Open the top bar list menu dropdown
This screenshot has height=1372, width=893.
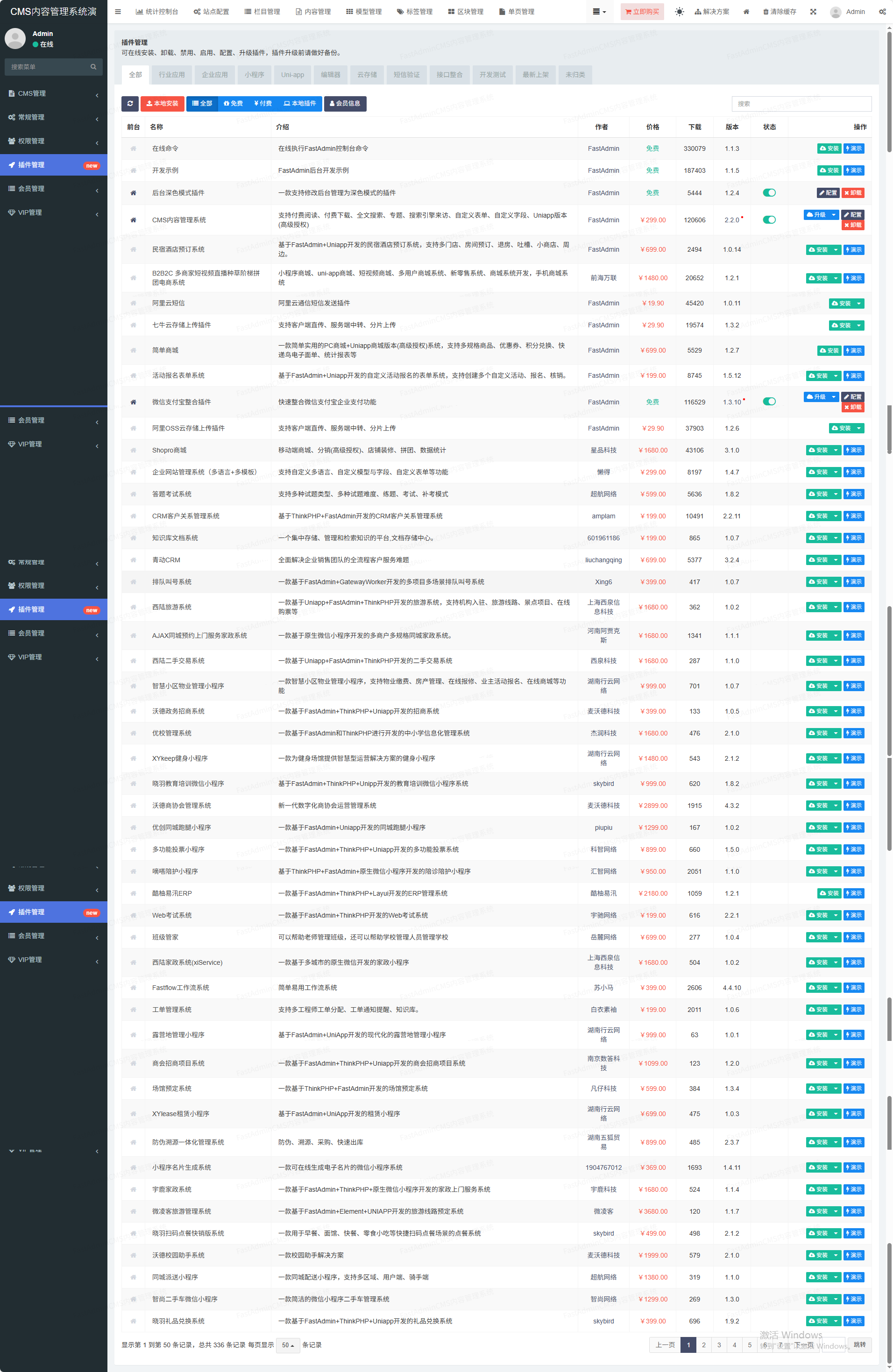599,12
